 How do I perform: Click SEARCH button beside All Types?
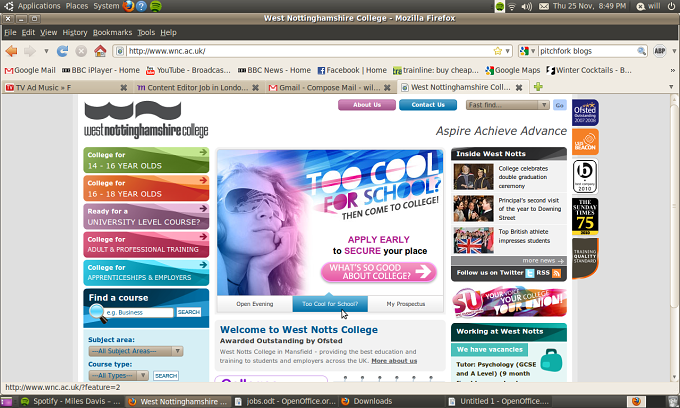pos(166,376)
